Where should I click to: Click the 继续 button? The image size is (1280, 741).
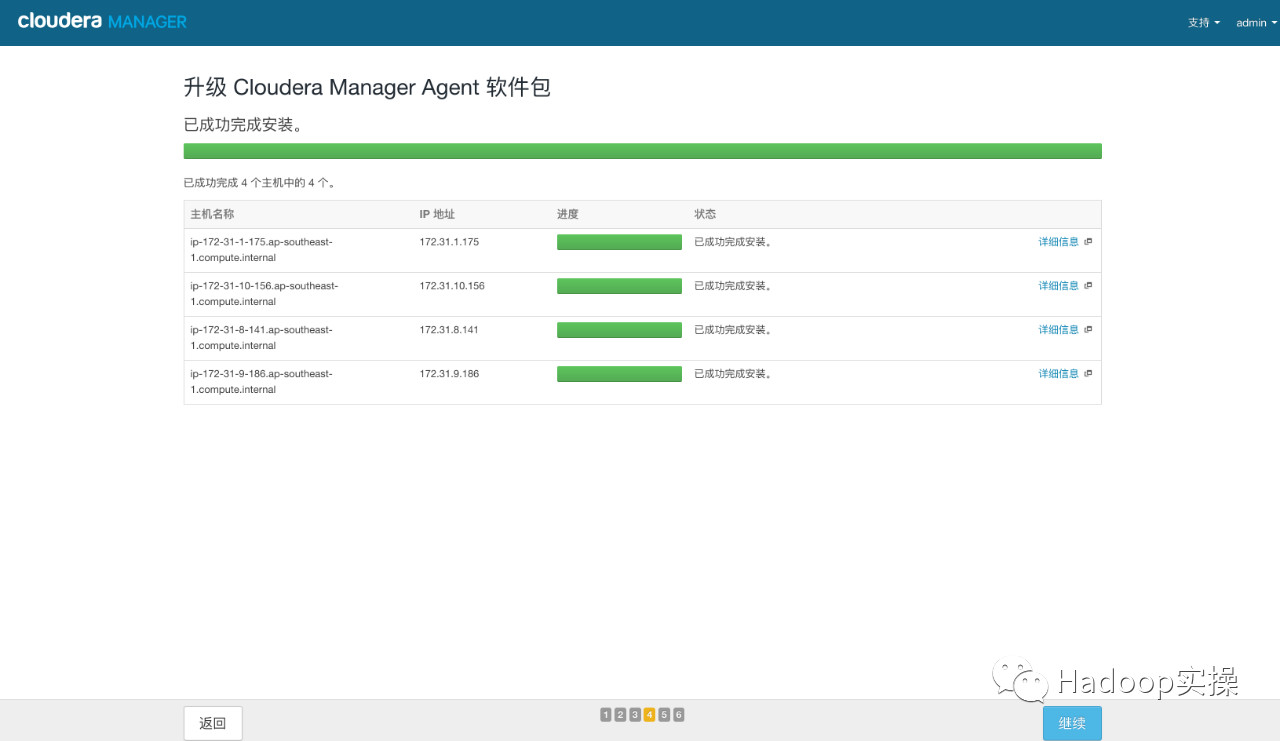tap(1072, 723)
